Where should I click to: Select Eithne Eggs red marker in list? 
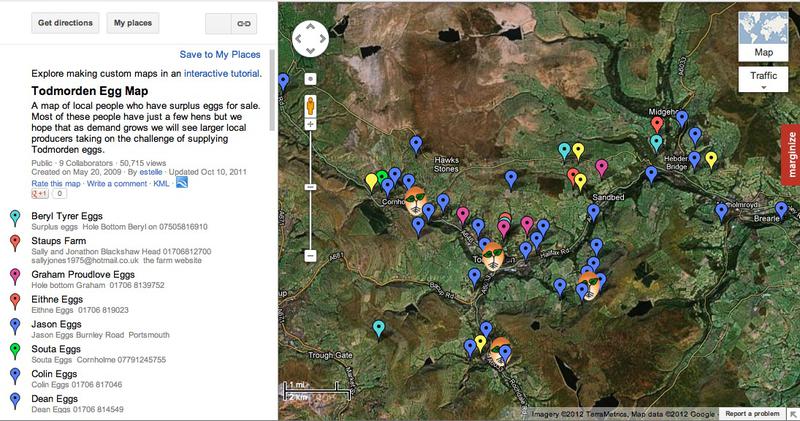(x=15, y=302)
